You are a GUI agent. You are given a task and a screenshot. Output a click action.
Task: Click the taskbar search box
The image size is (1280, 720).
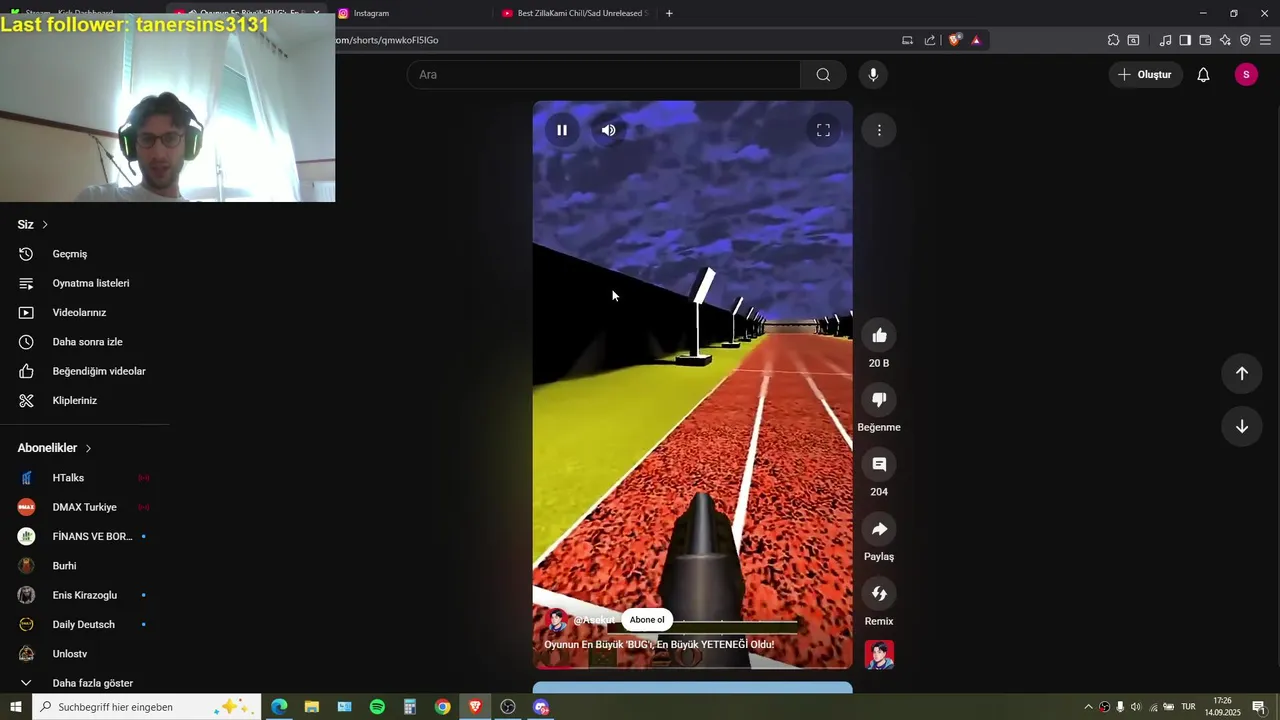pos(147,707)
